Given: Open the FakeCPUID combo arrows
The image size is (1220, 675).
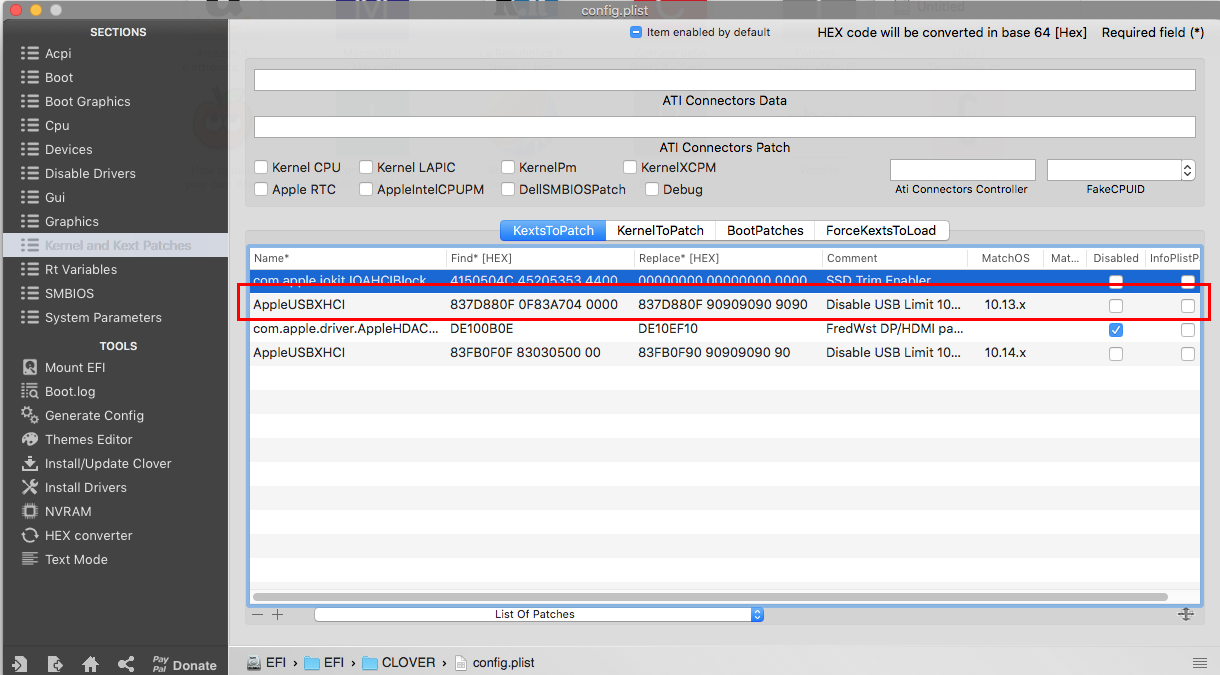Looking at the screenshot, I should (1188, 170).
